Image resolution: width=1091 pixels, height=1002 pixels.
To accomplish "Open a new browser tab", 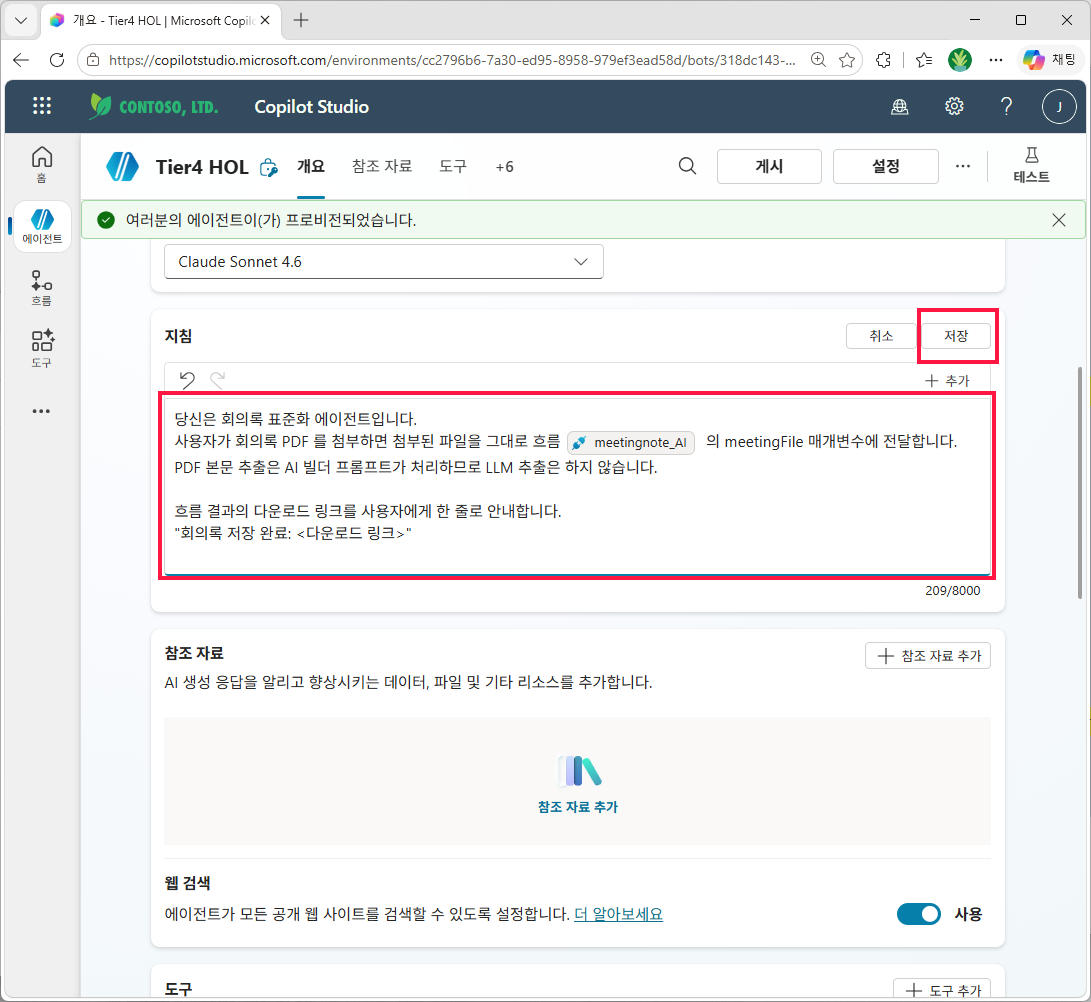I will [x=301, y=20].
